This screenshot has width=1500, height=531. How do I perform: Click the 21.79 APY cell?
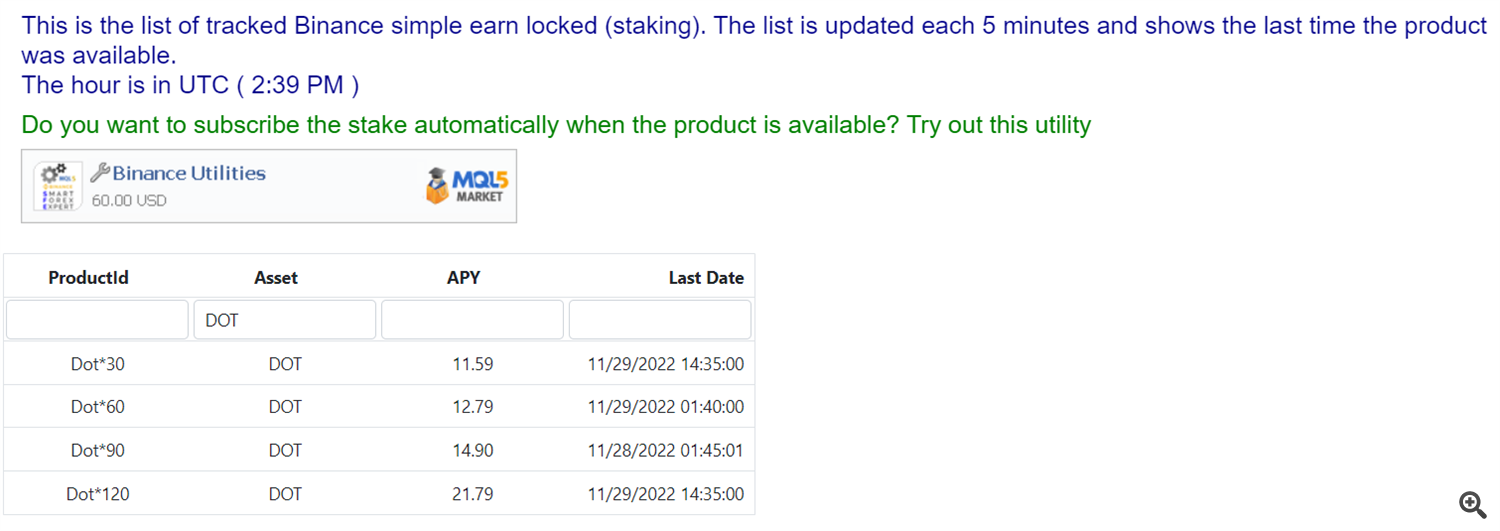pyautogui.click(x=472, y=493)
